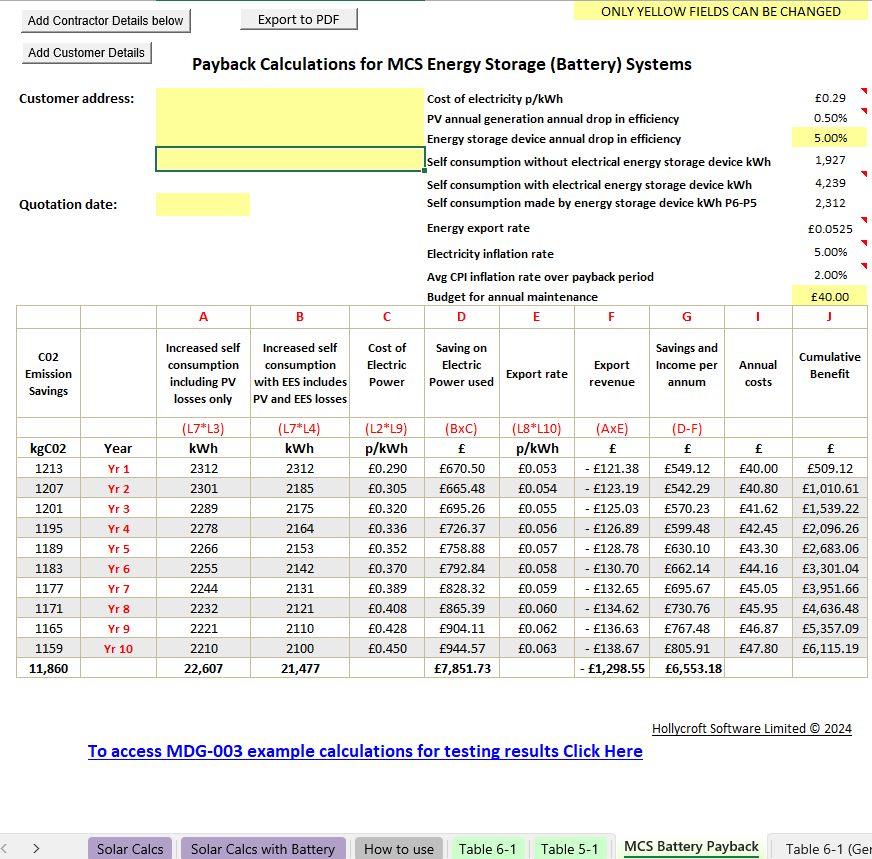The height and width of the screenshot is (859, 872).
Task: Select the Energy export rate £0.0525 cell
Action: [829, 228]
